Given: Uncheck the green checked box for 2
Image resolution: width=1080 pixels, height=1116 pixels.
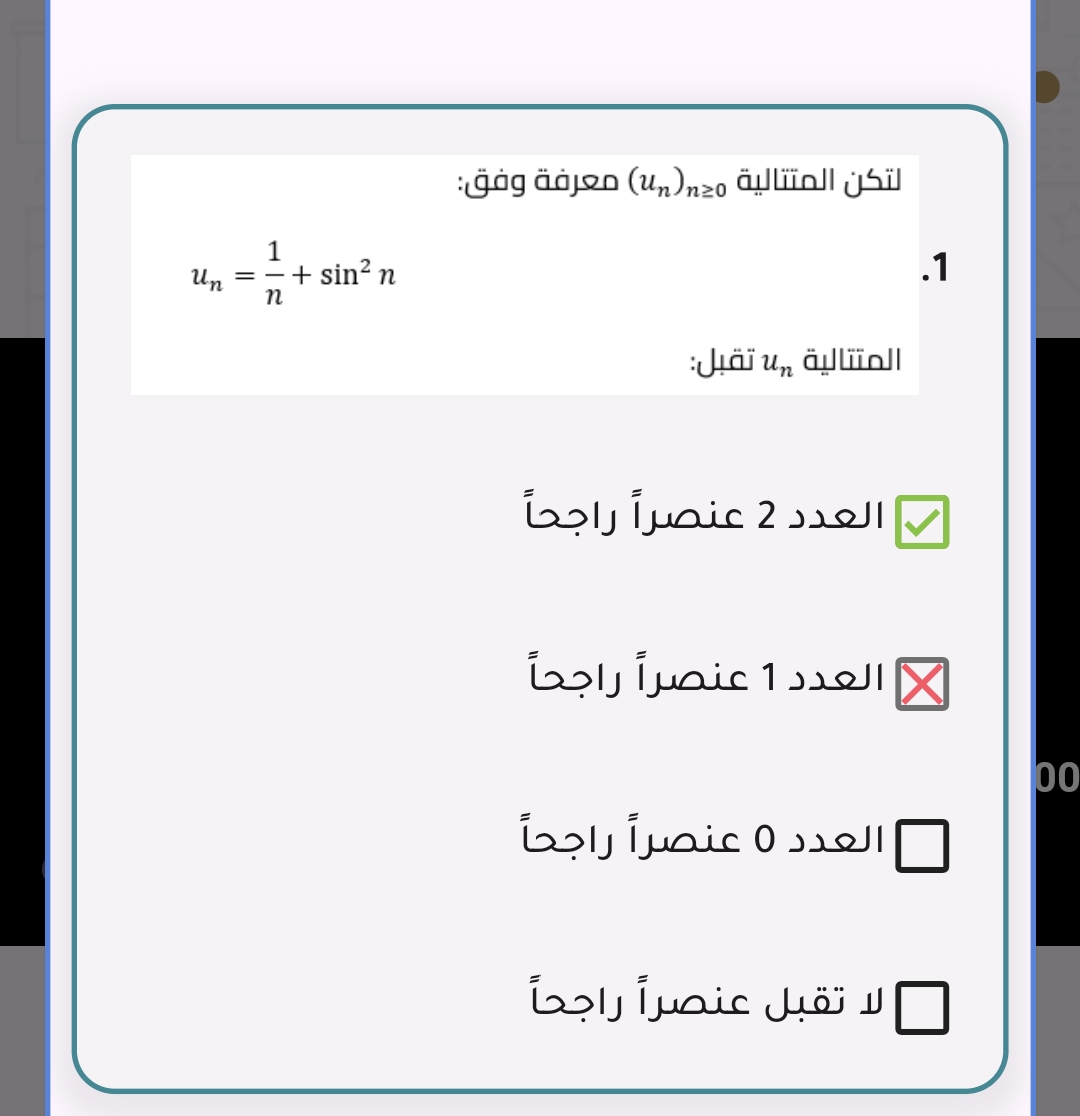Looking at the screenshot, I should (922, 522).
